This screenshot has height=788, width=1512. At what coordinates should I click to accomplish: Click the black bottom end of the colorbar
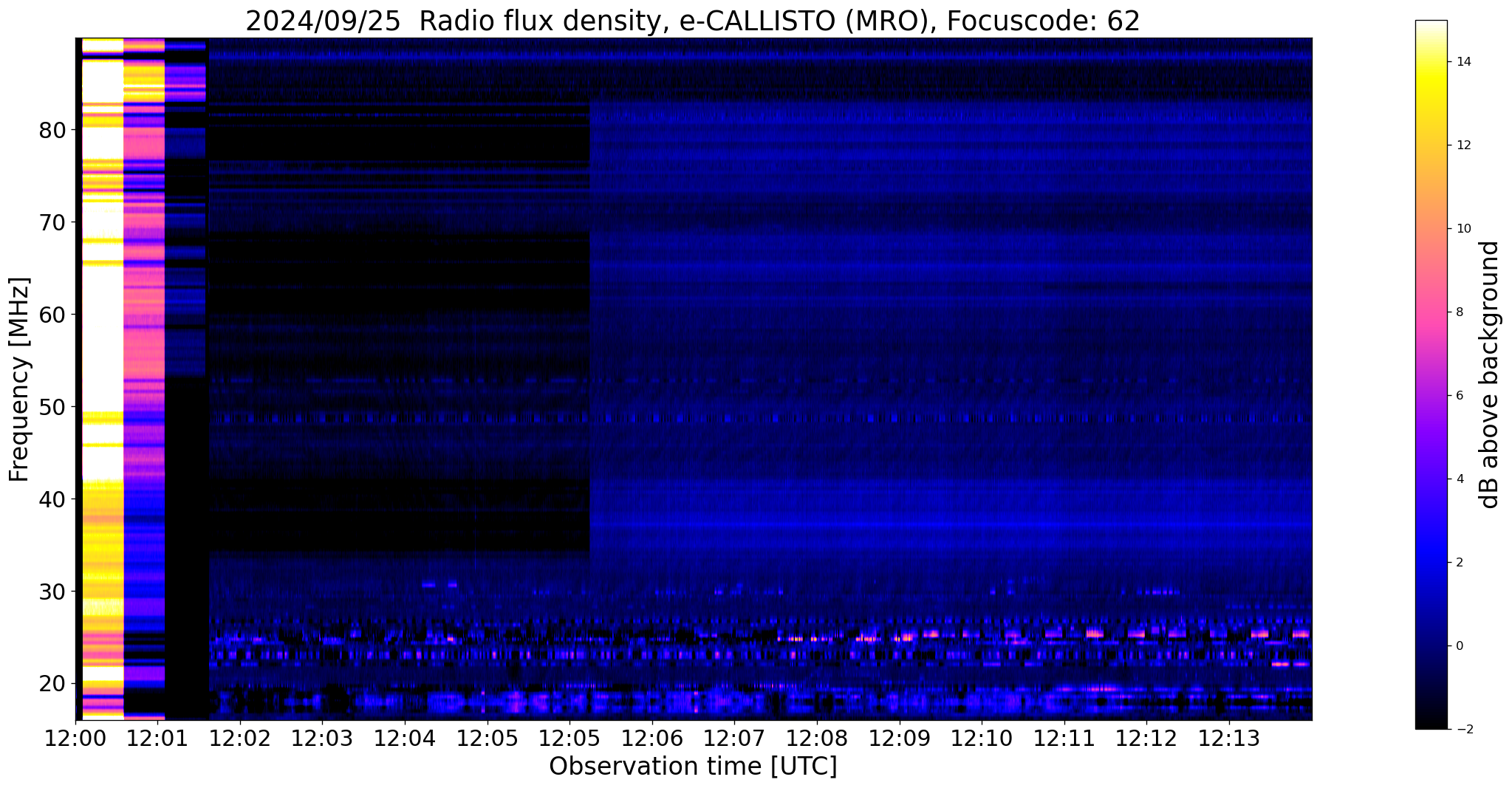point(1431,723)
